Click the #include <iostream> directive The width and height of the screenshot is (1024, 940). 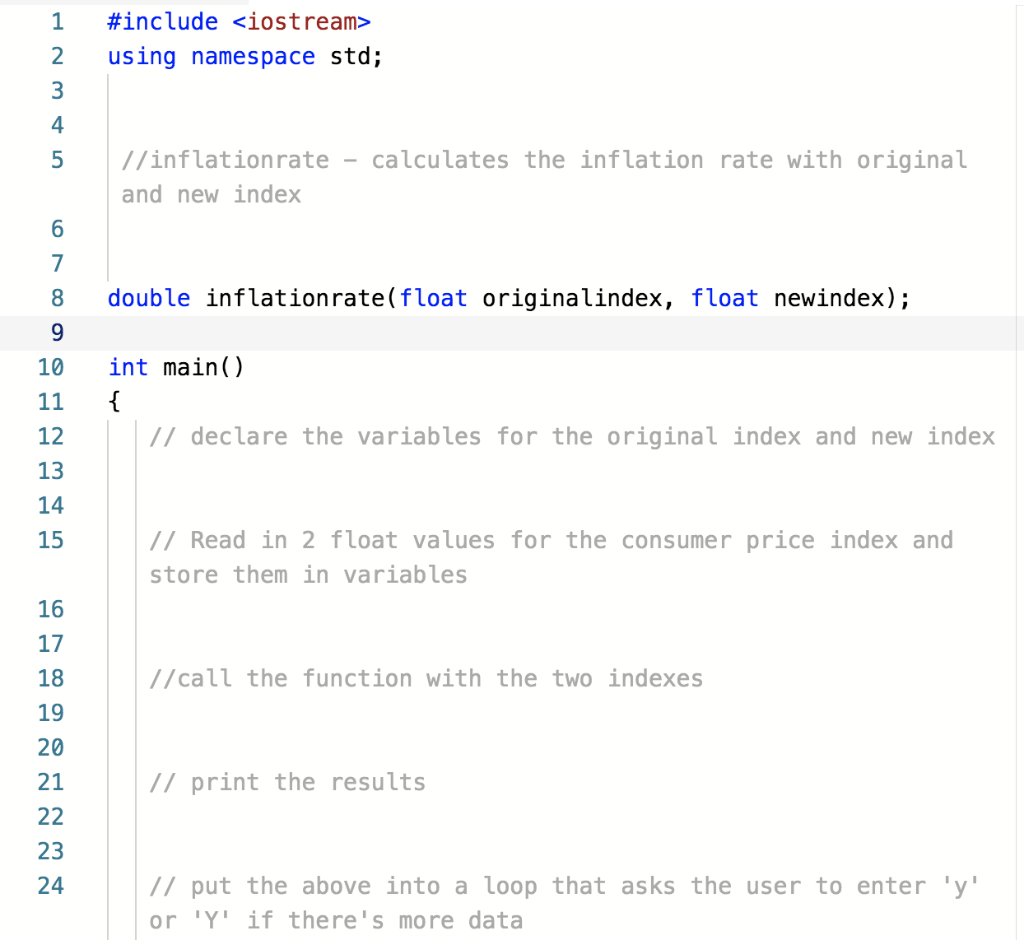click(x=240, y=21)
